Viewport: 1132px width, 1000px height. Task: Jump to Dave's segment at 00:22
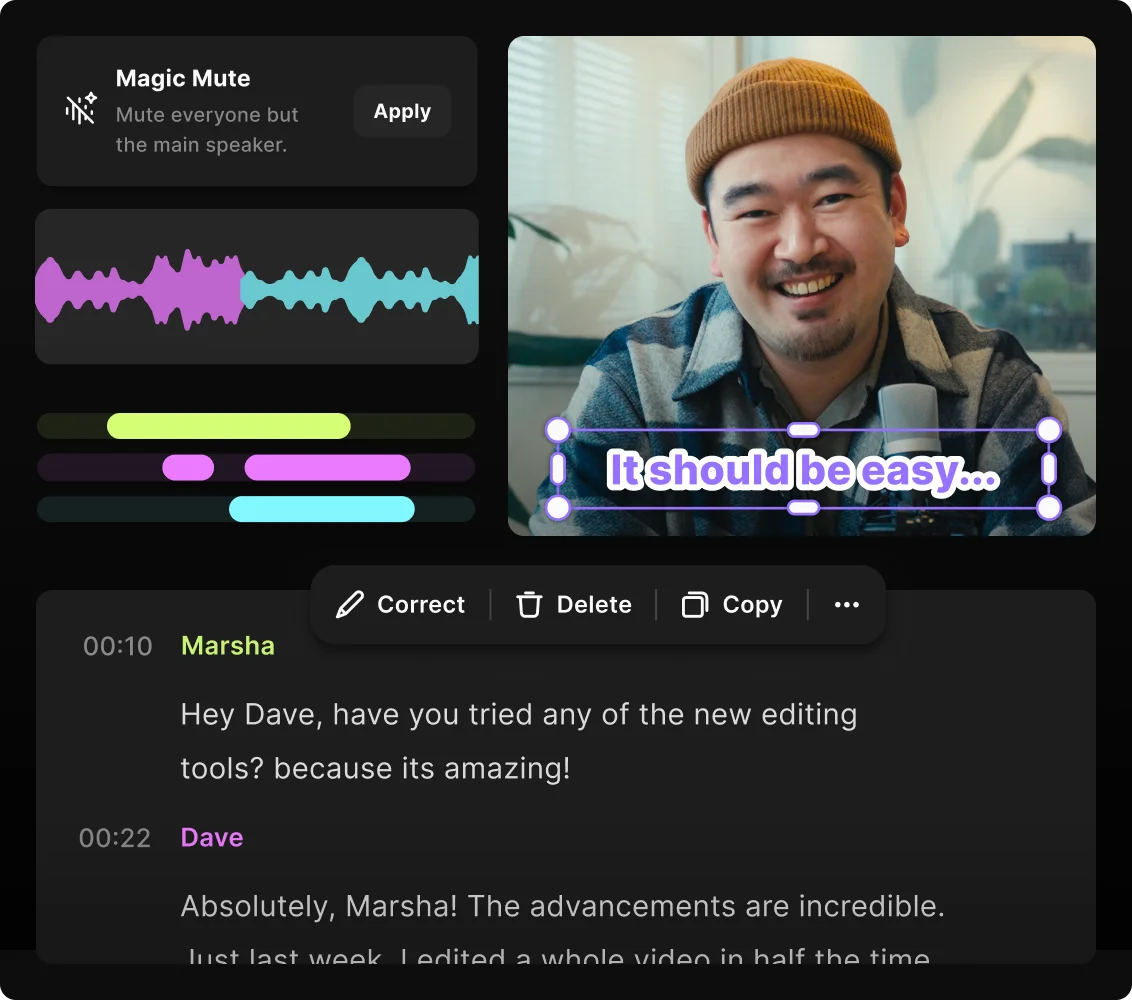[x=115, y=838]
